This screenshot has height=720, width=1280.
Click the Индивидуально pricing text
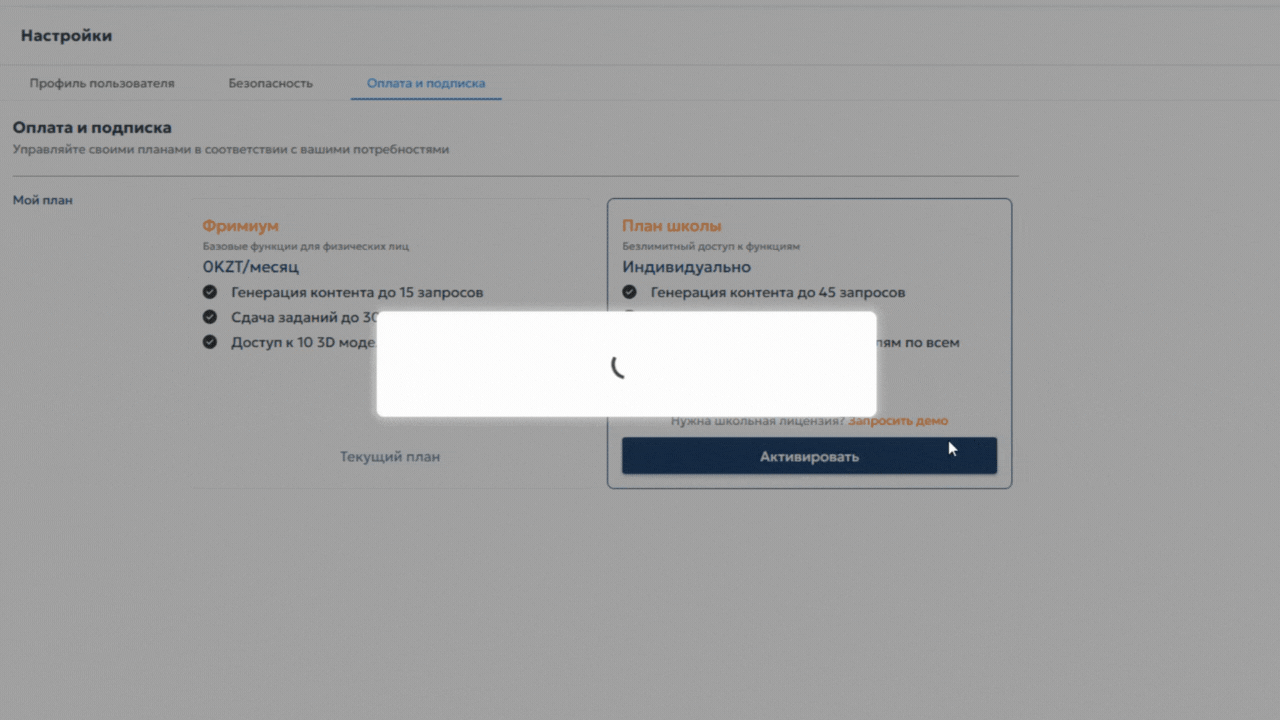pos(686,267)
